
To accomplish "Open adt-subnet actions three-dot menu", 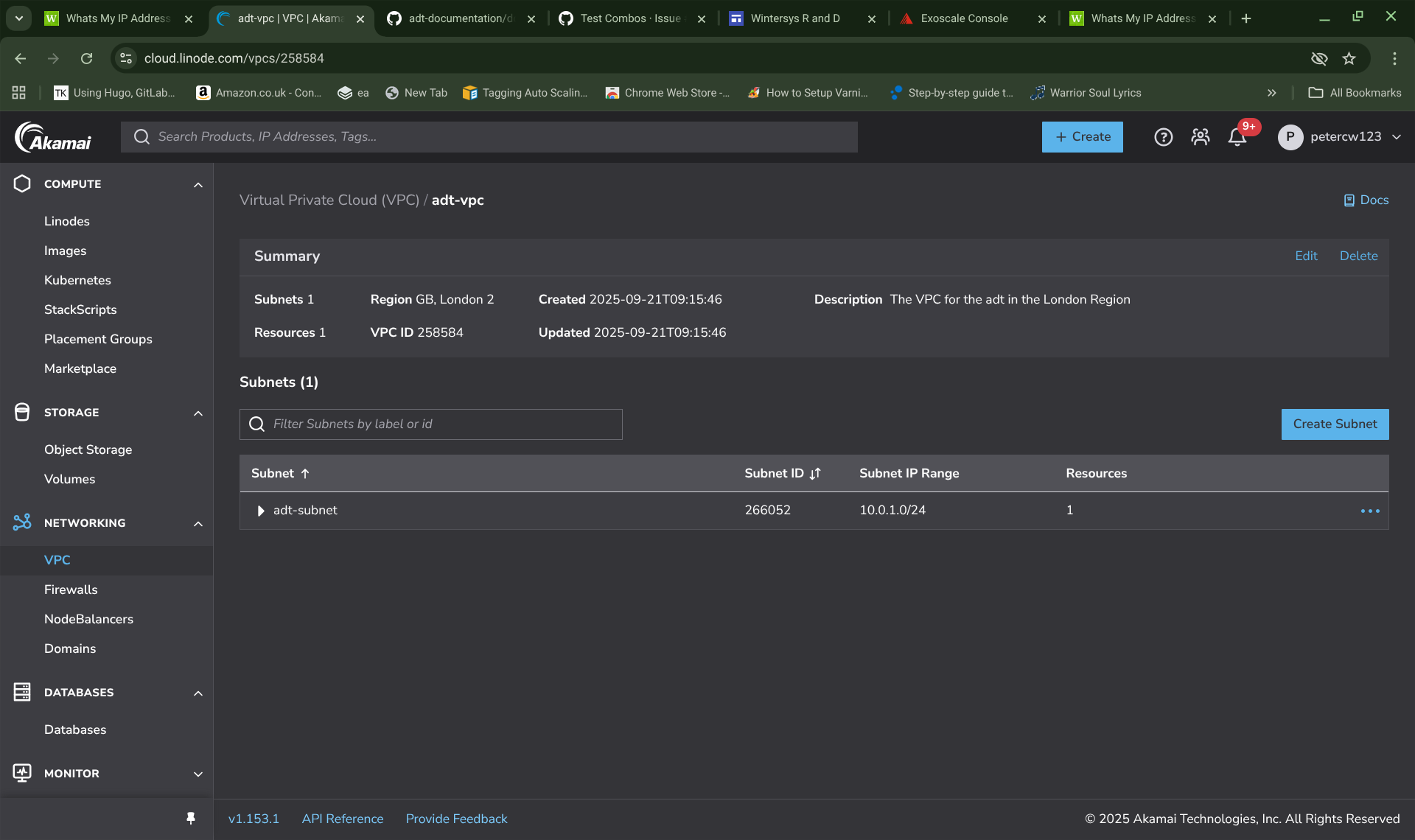I will tap(1369, 511).
